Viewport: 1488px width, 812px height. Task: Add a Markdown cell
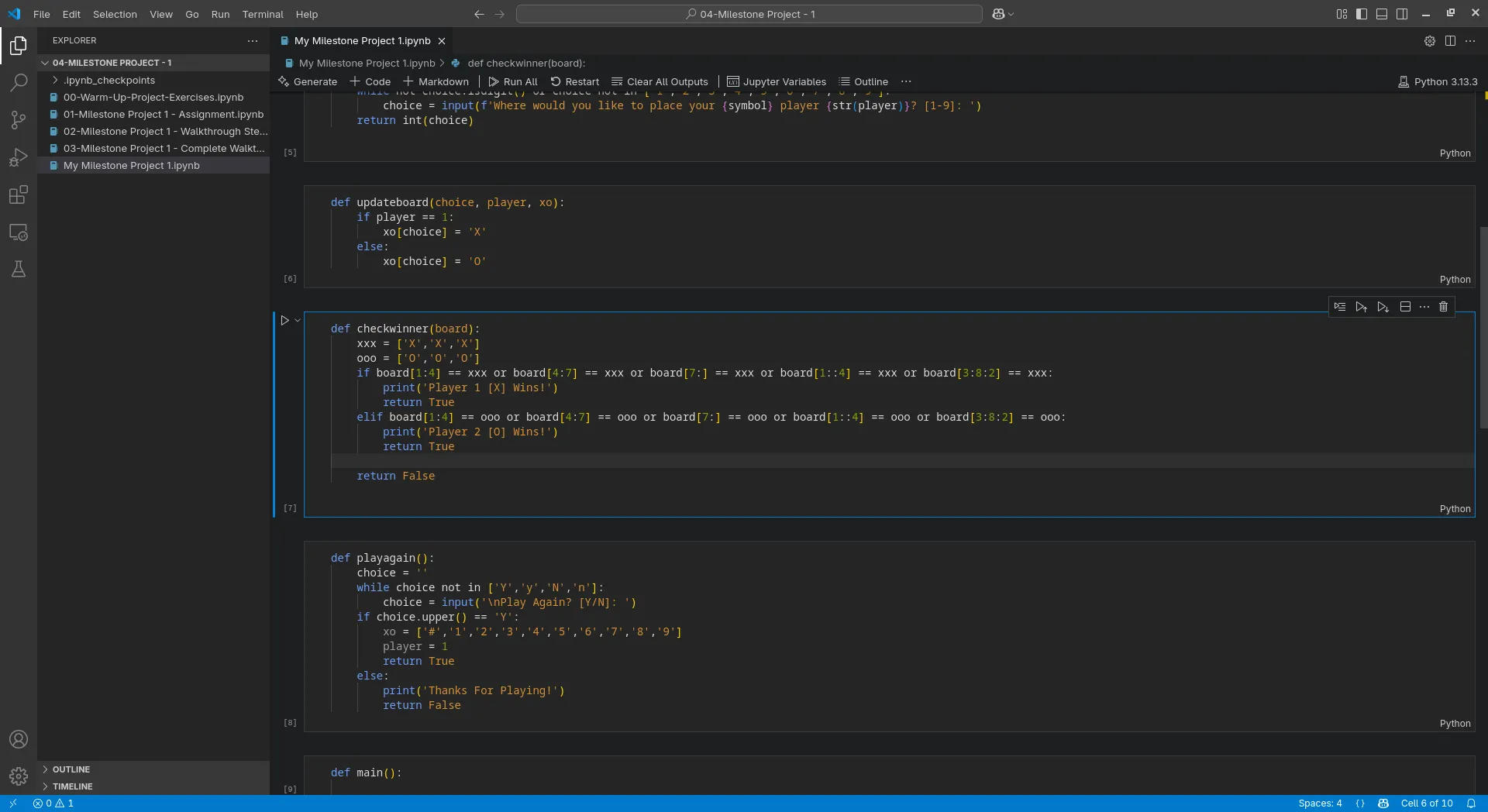coord(436,81)
